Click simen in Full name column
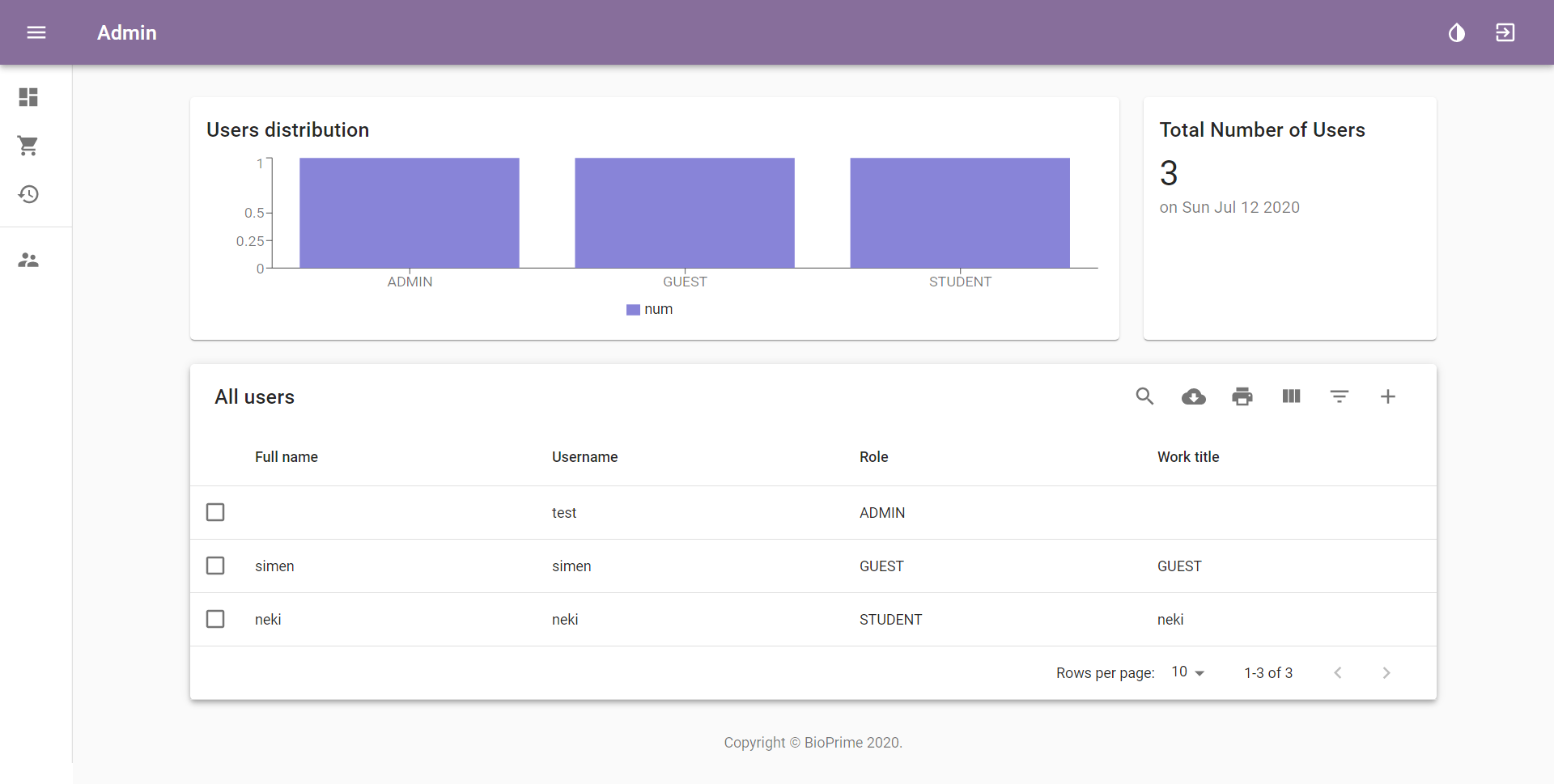 (274, 566)
